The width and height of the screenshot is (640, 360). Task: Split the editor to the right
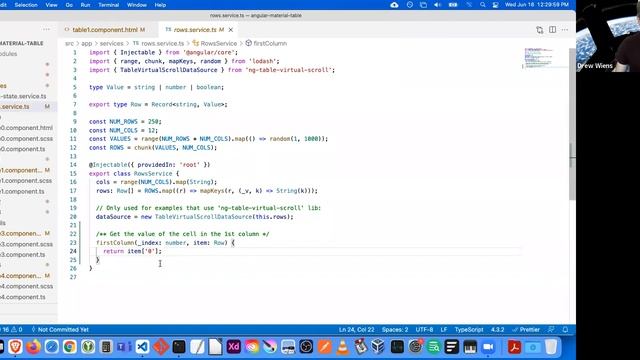(x=552, y=30)
